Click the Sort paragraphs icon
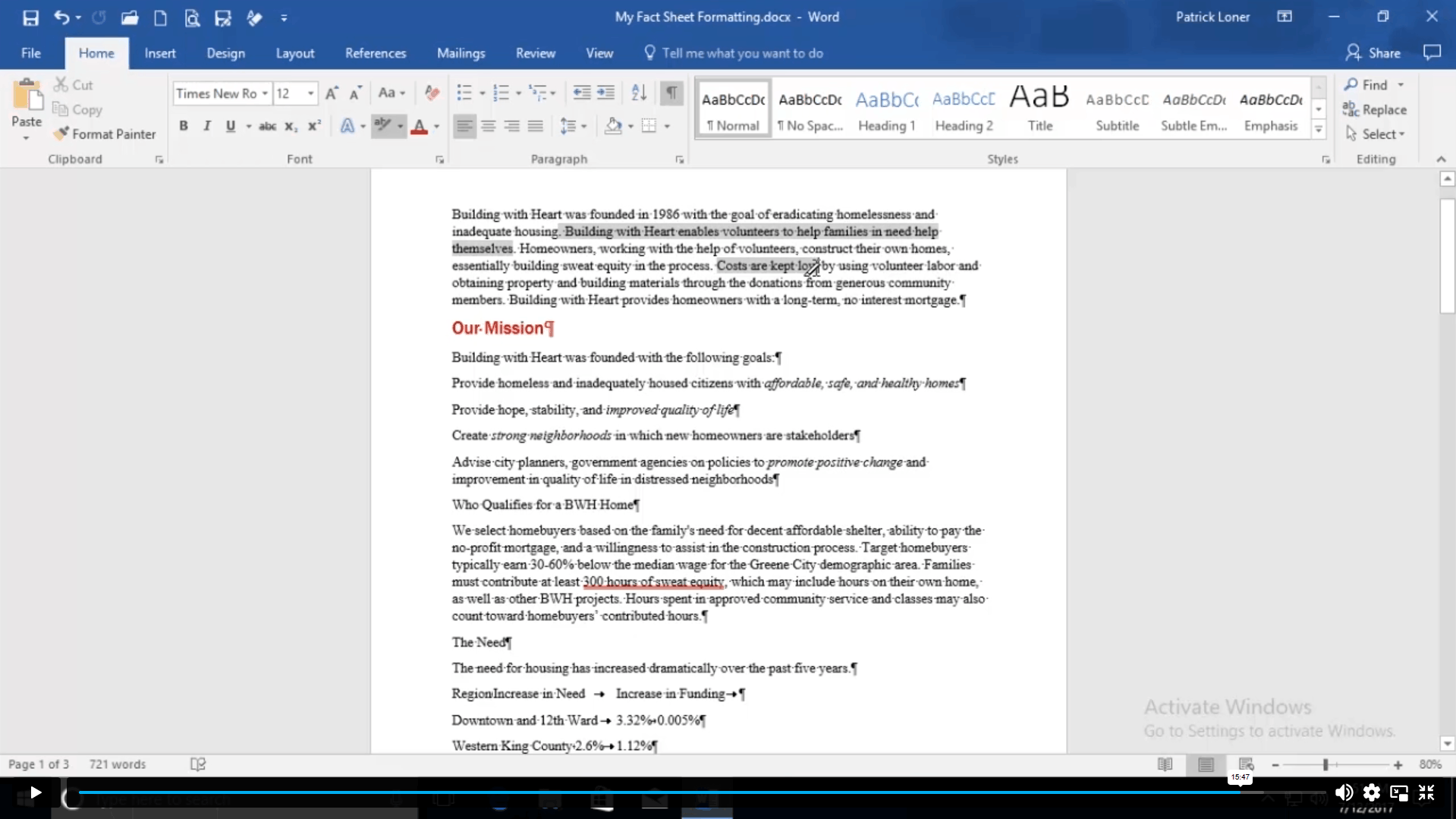Viewport: 1456px width, 819px height. tap(639, 93)
